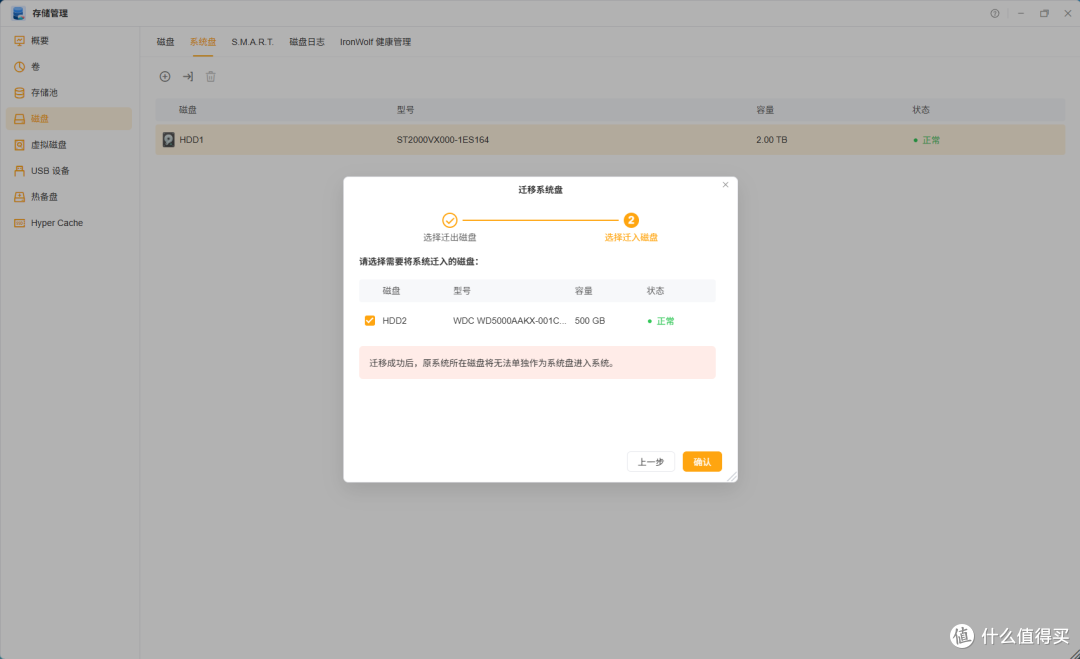This screenshot has height=659, width=1080.
Task: Switch to the IronWolf 健康管理 tab
Action: coord(375,42)
